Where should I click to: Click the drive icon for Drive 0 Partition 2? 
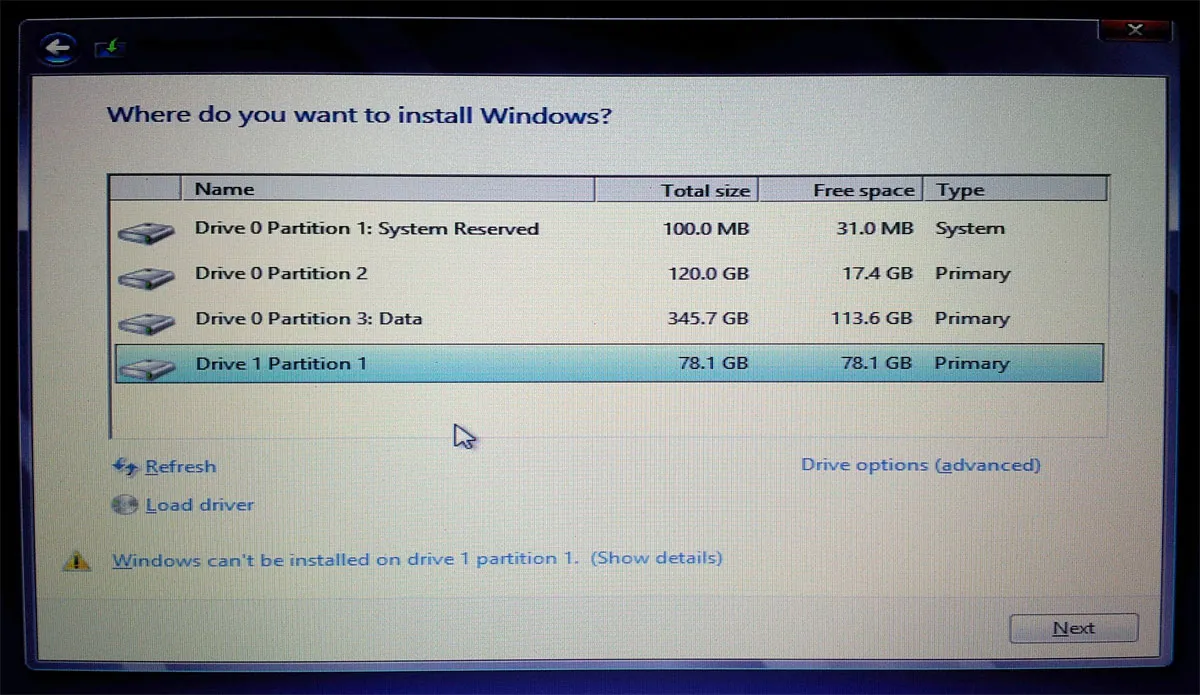pos(147,274)
